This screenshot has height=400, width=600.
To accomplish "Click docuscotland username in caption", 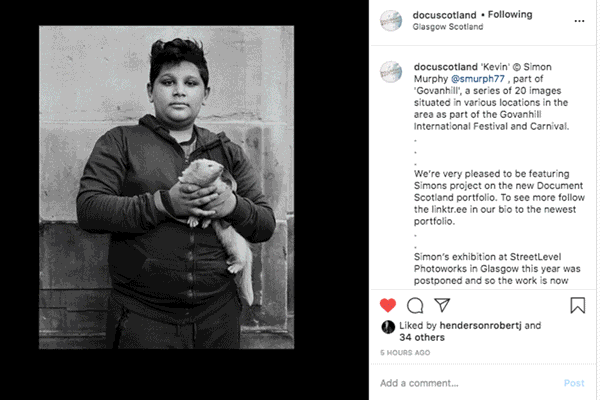I will (445, 67).
